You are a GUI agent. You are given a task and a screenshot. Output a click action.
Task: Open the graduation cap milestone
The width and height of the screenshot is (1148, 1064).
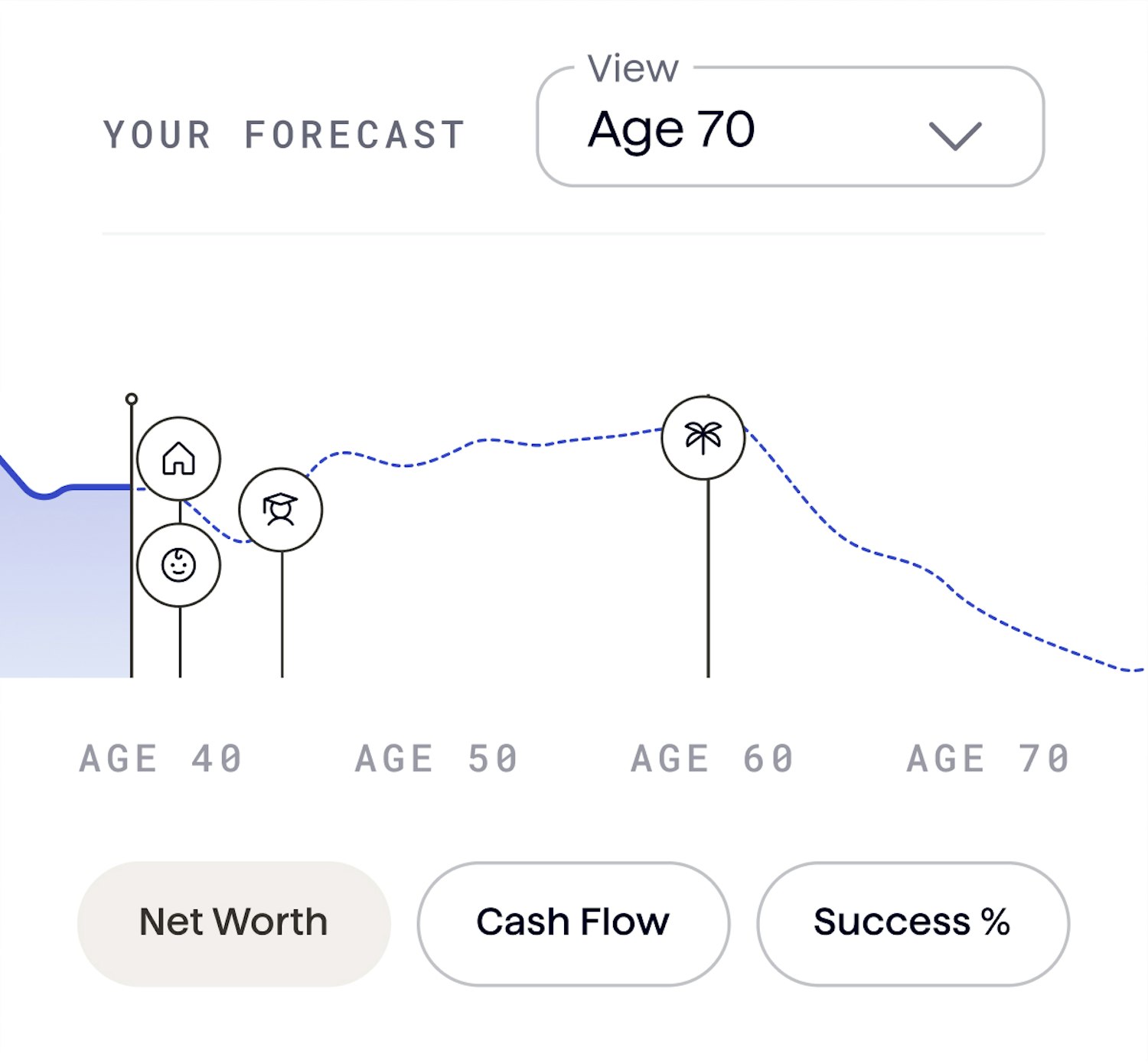tap(281, 510)
